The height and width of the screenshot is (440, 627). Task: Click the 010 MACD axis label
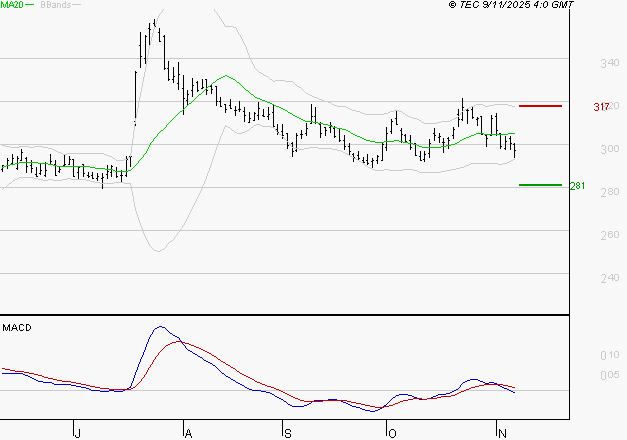610,355
